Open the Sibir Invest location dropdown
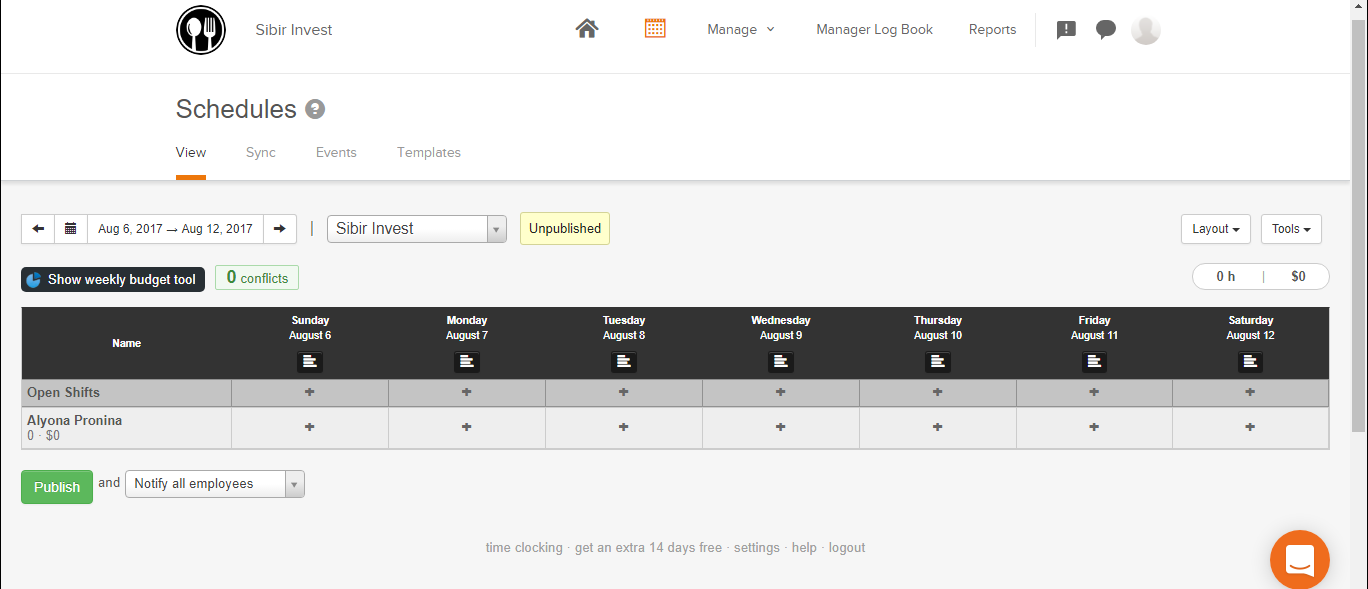 point(416,229)
